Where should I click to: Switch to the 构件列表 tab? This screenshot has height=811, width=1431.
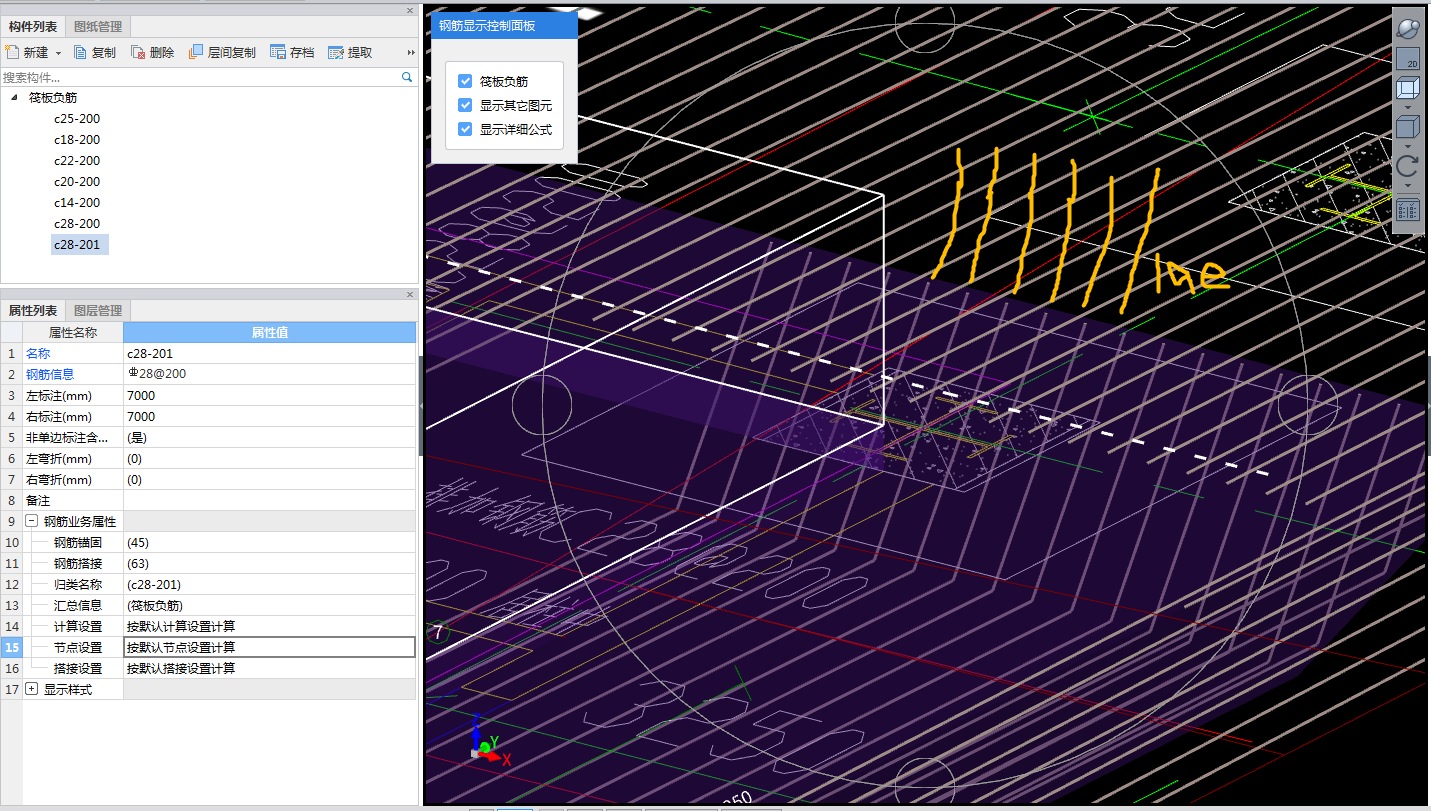pos(34,27)
